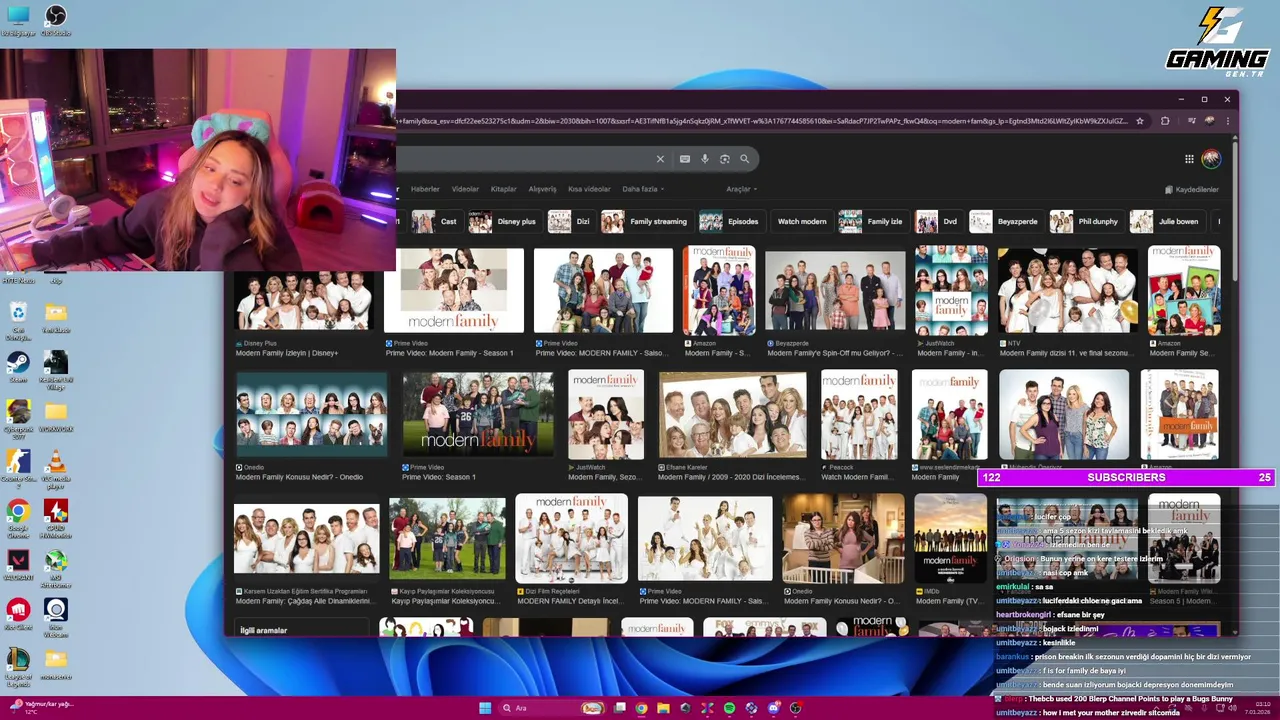Screen dimensions: 1280x720
Task: Select the Julie bowen filter chip
Action: point(1166,222)
